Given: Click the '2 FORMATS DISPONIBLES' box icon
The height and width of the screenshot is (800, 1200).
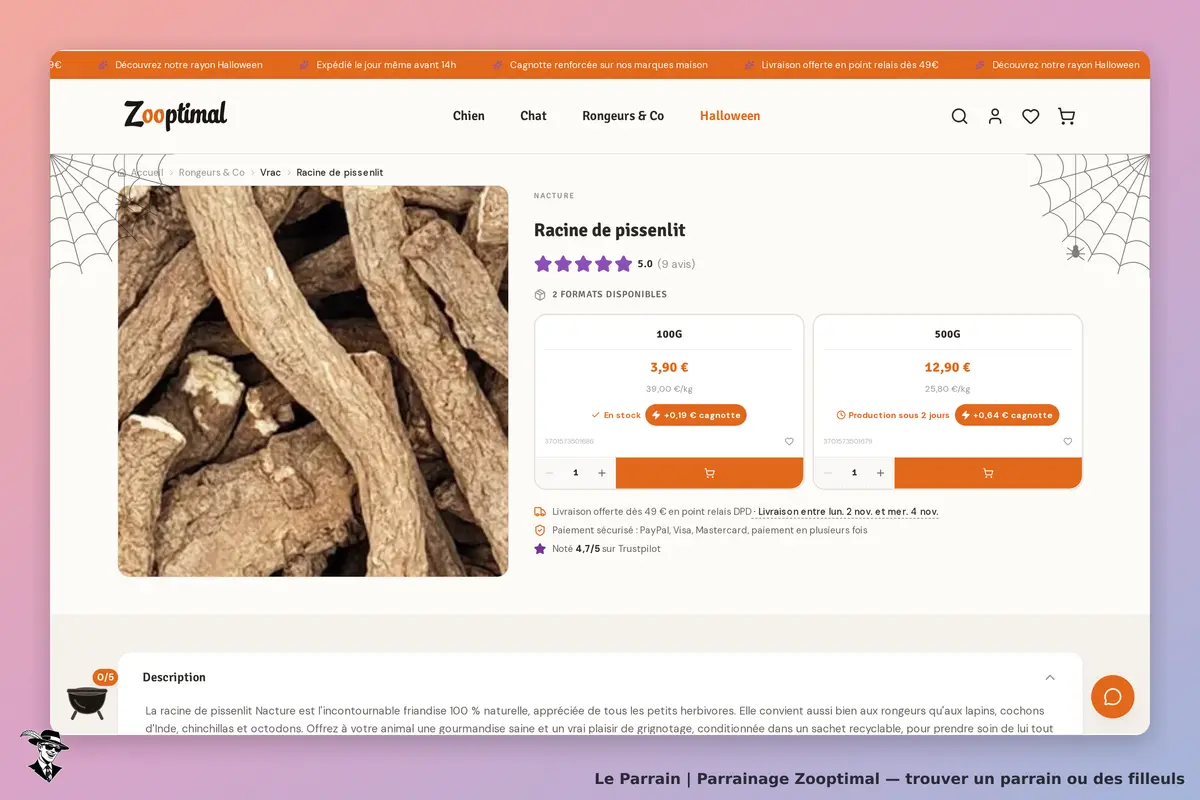Looking at the screenshot, I should (540, 295).
